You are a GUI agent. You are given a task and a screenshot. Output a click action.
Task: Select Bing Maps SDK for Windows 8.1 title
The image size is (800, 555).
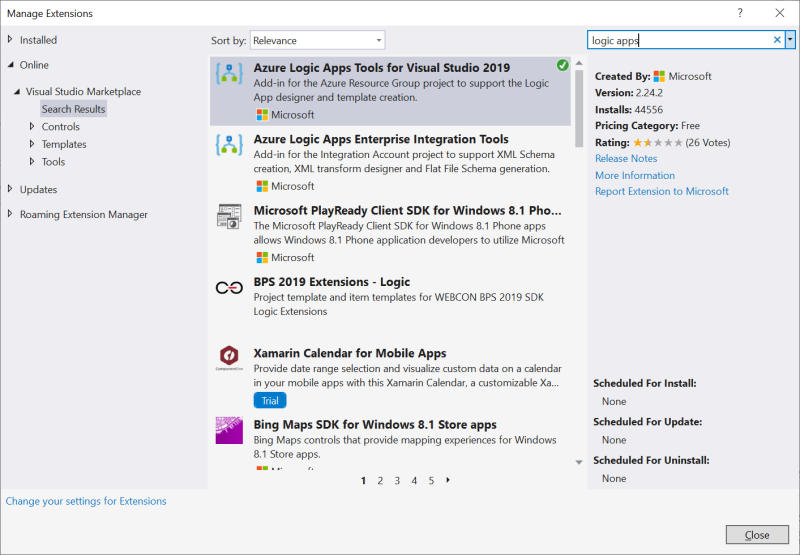(x=375, y=425)
